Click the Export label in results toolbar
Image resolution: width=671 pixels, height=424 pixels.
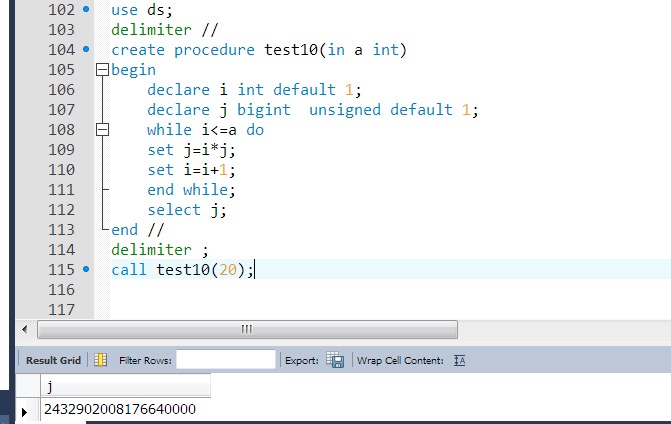point(302,361)
